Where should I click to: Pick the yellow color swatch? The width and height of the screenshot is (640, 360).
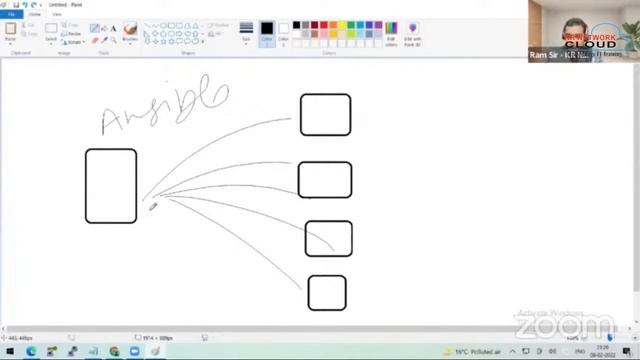pyautogui.click(x=342, y=25)
